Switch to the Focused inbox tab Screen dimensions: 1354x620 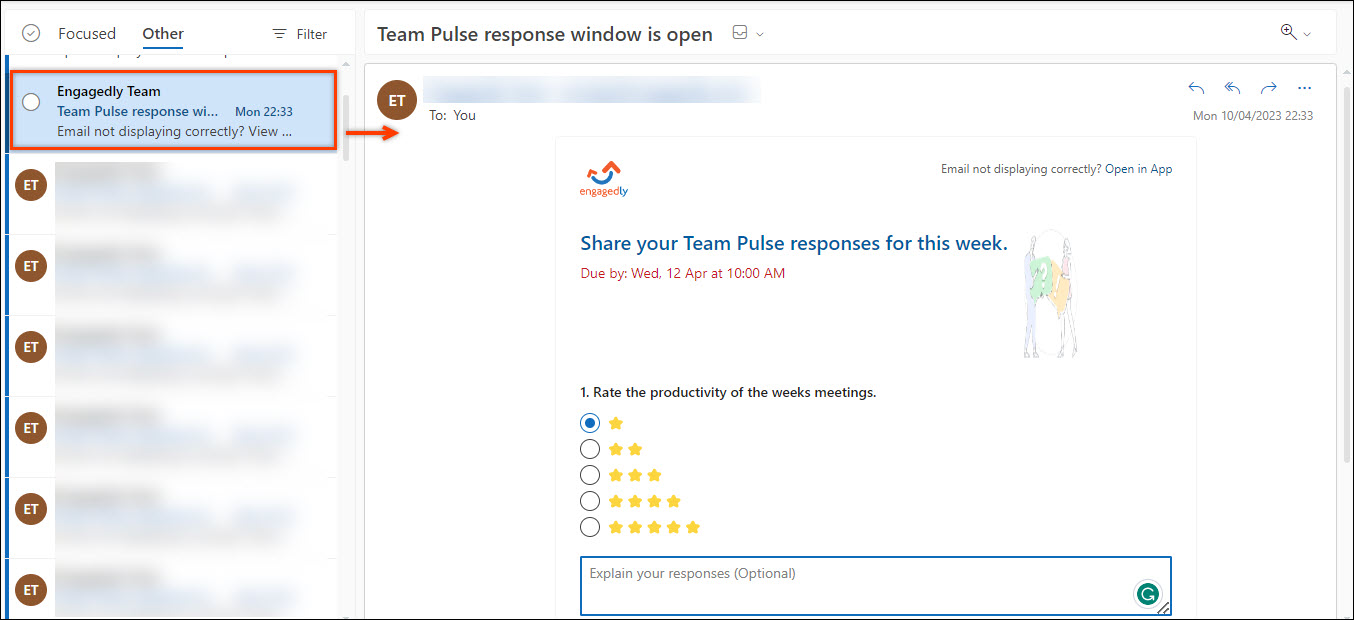pos(87,32)
